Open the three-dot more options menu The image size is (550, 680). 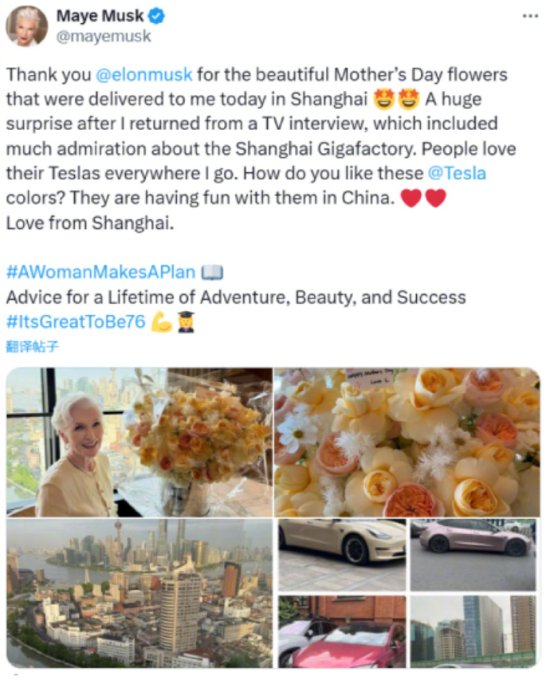(530, 16)
